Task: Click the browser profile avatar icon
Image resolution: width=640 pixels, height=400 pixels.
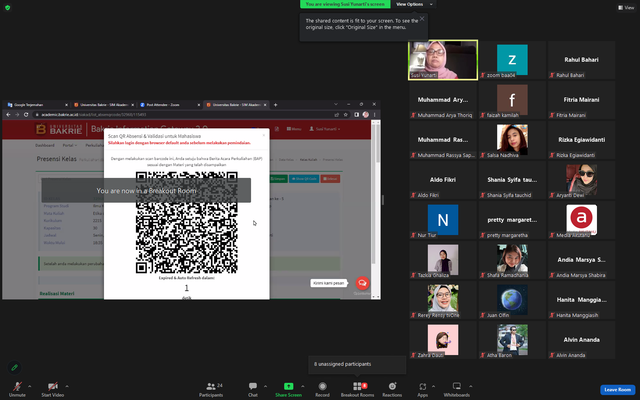Action: click(x=366, y=115)
